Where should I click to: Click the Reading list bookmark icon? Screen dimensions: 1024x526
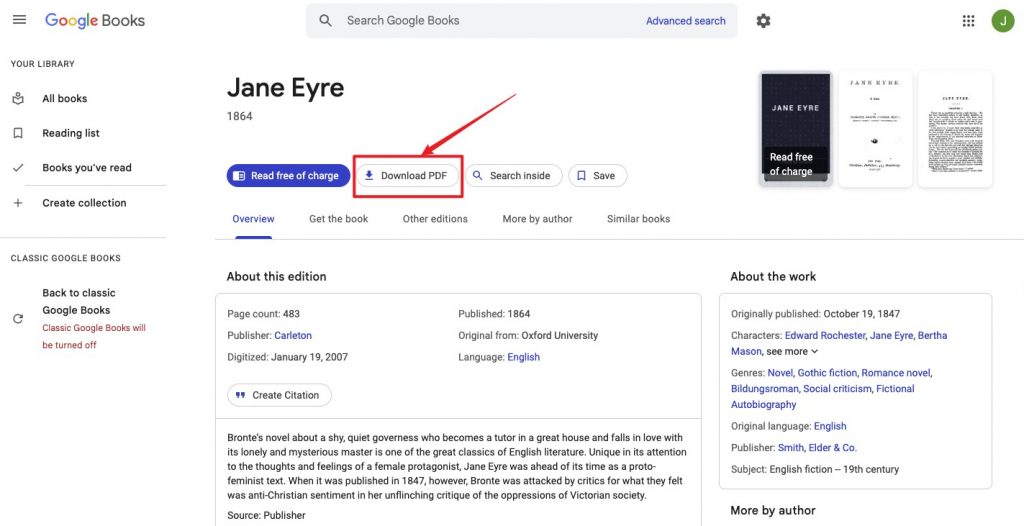coord(18,133)
